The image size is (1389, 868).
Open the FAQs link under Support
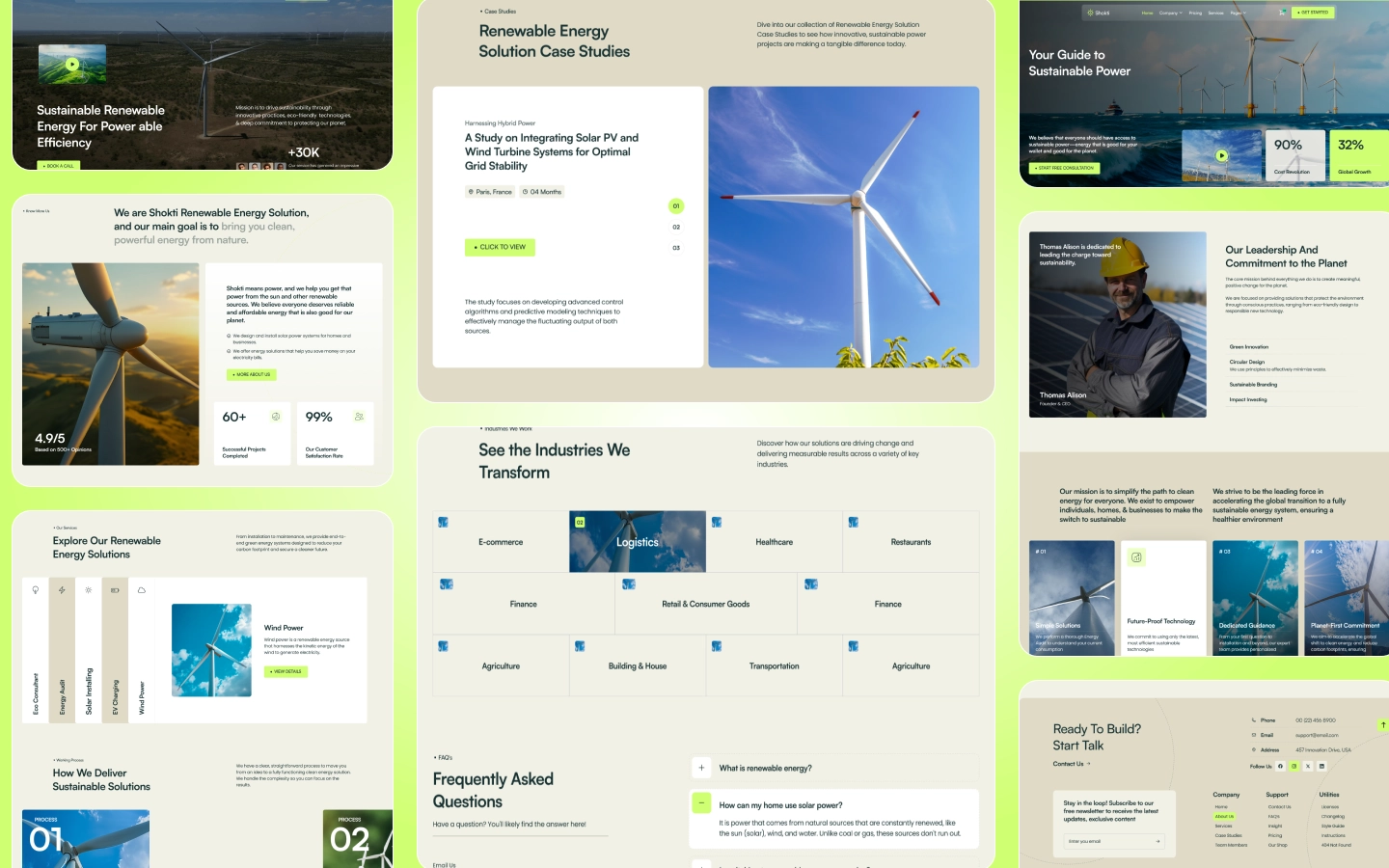point(1273,816)
